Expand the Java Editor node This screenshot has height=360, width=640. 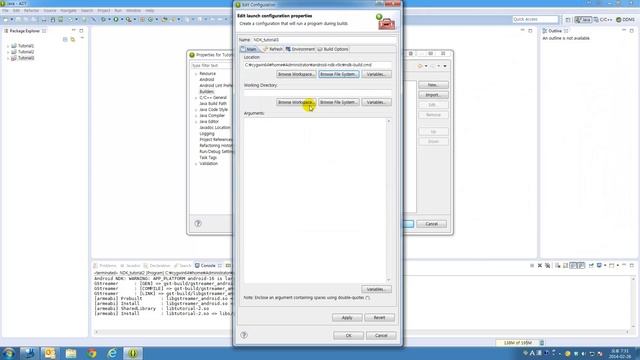click(x=196, y=122)
